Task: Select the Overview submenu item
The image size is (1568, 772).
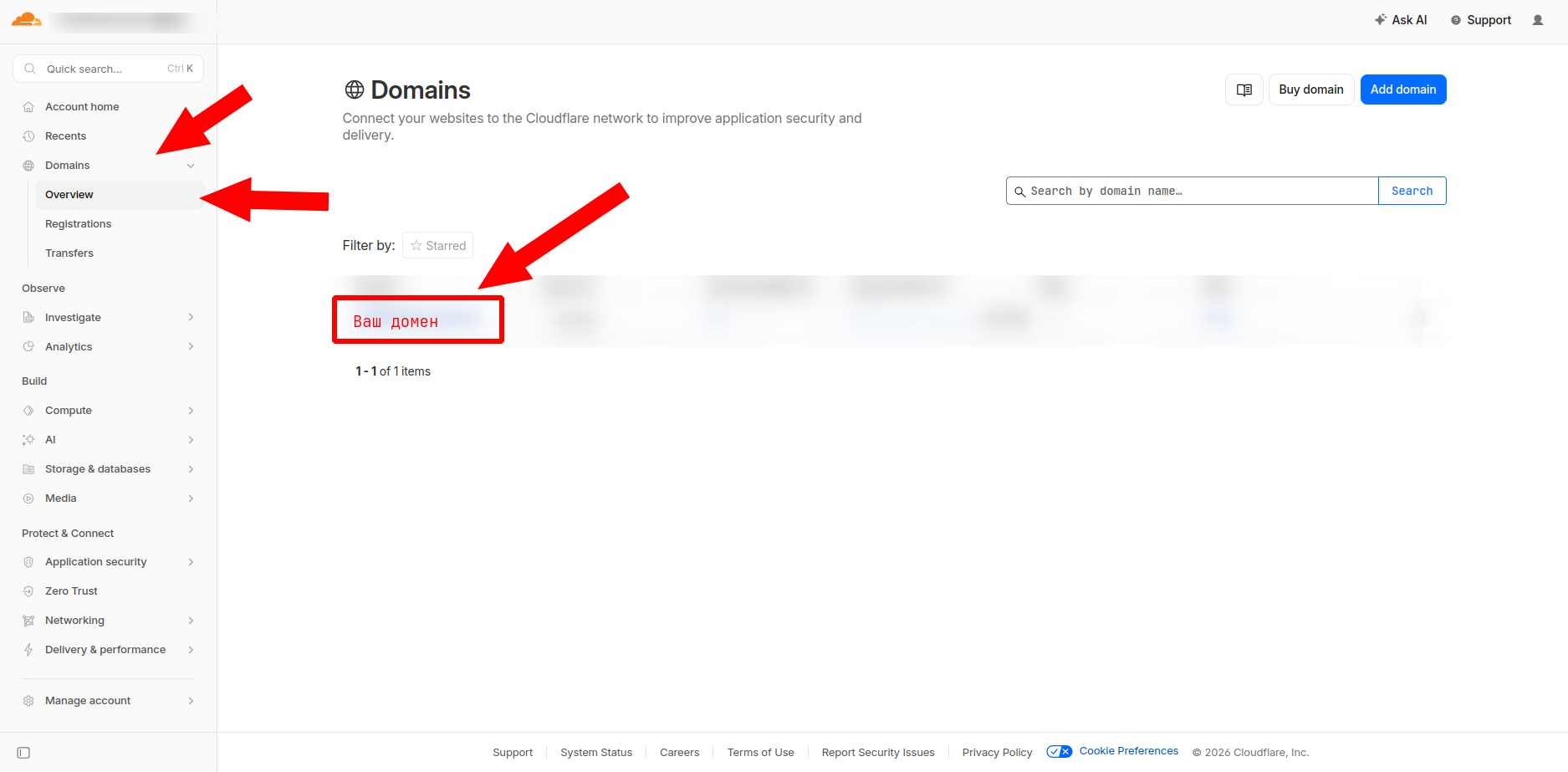Action: coord(119,195)
